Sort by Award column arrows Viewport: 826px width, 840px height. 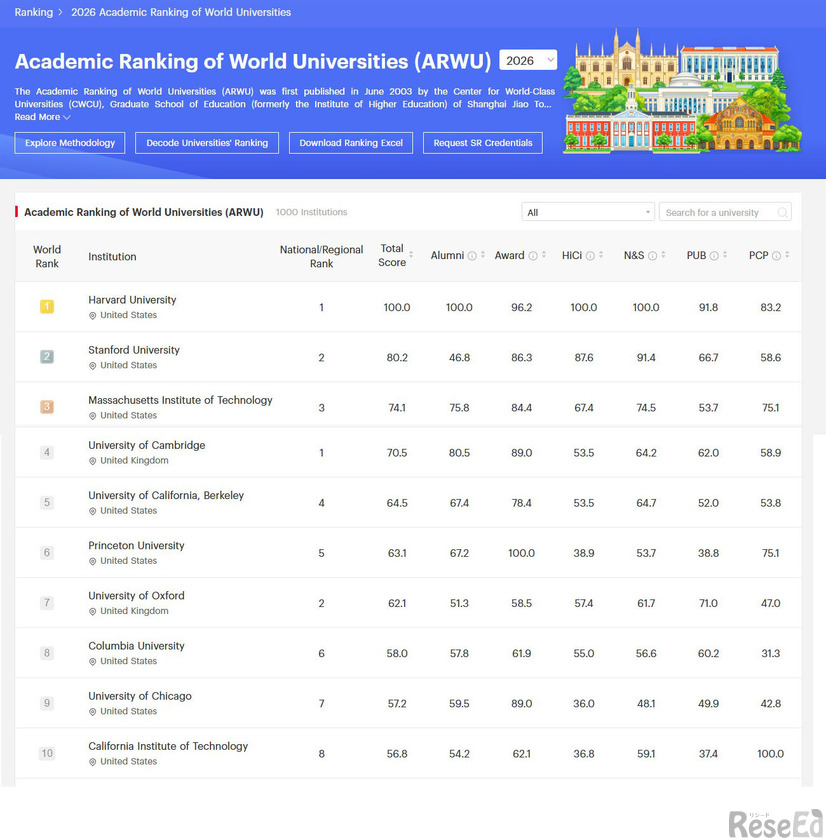click(544, 255)
